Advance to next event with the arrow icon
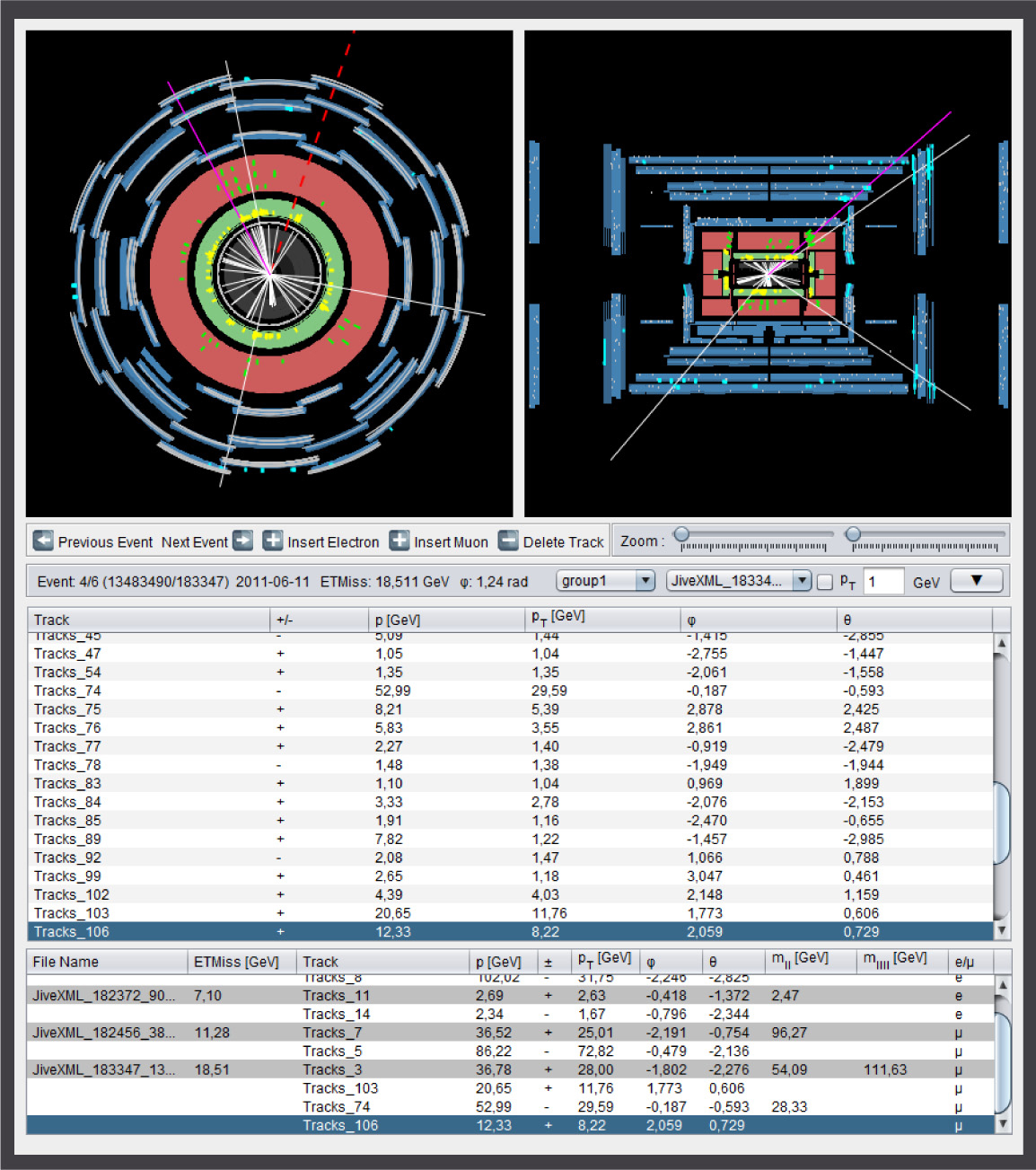1036x1170 pixels. 242,541
